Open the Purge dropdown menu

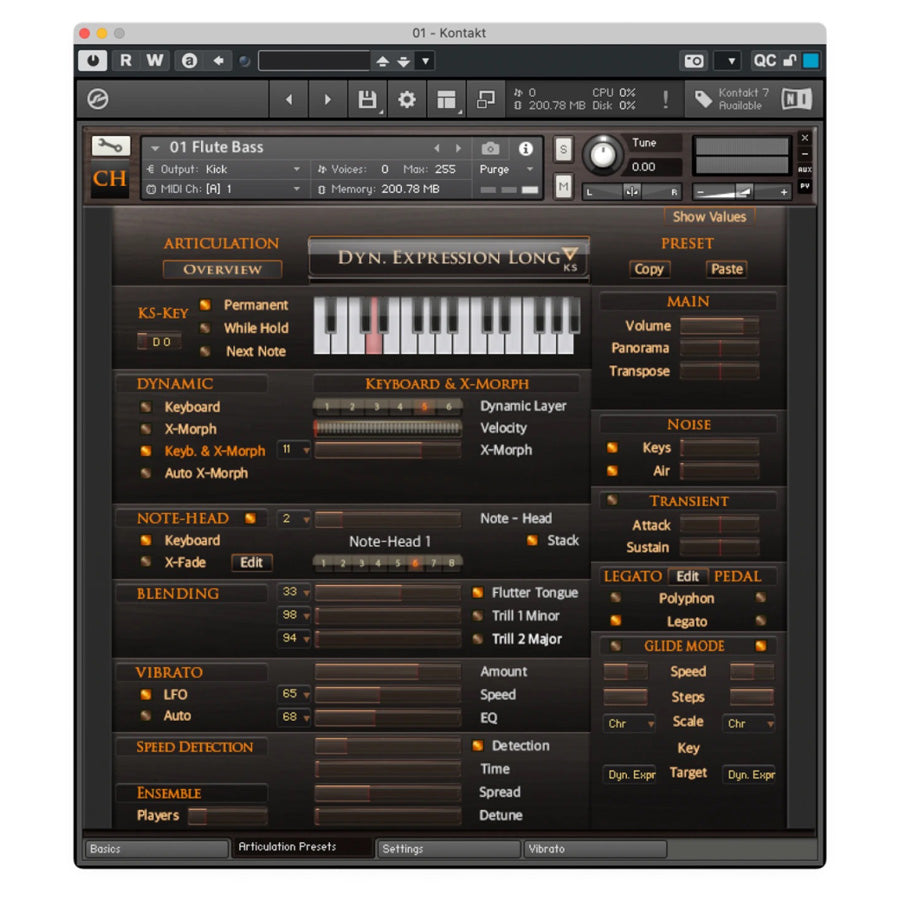tap(506, 170)
